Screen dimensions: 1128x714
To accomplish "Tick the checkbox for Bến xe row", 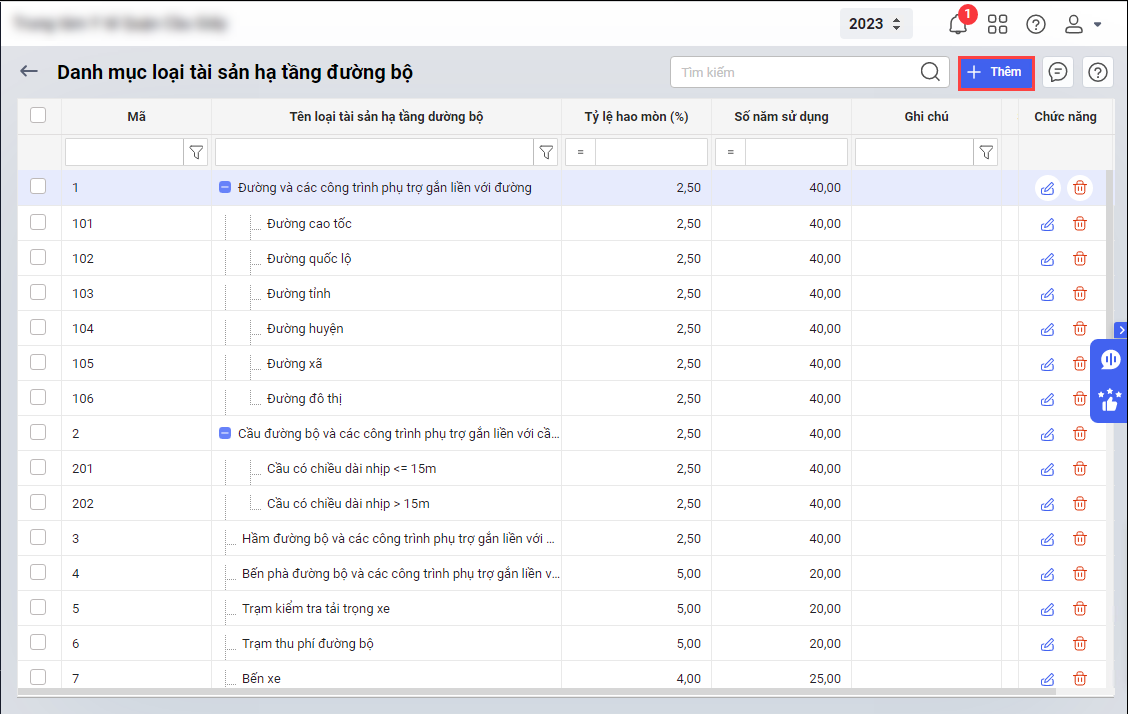I will tap(38, 678).
